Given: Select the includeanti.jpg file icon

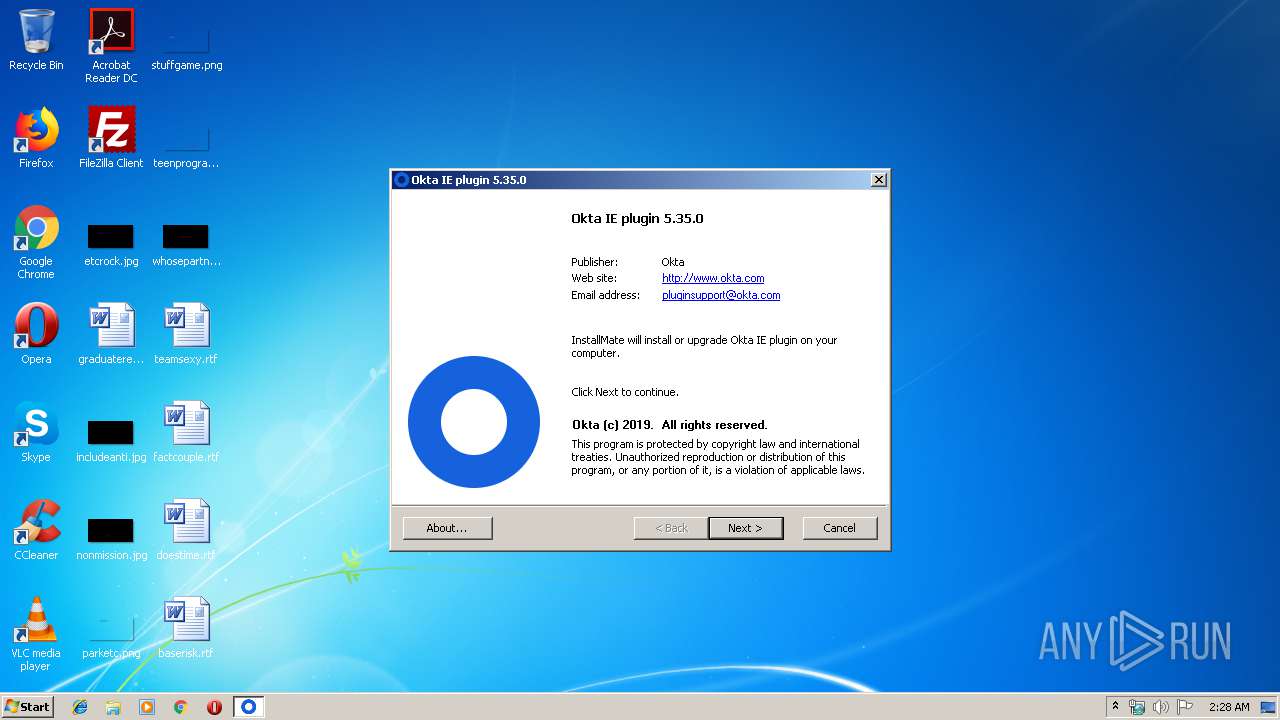Looking at the screenshot, I should pos(111,440).
